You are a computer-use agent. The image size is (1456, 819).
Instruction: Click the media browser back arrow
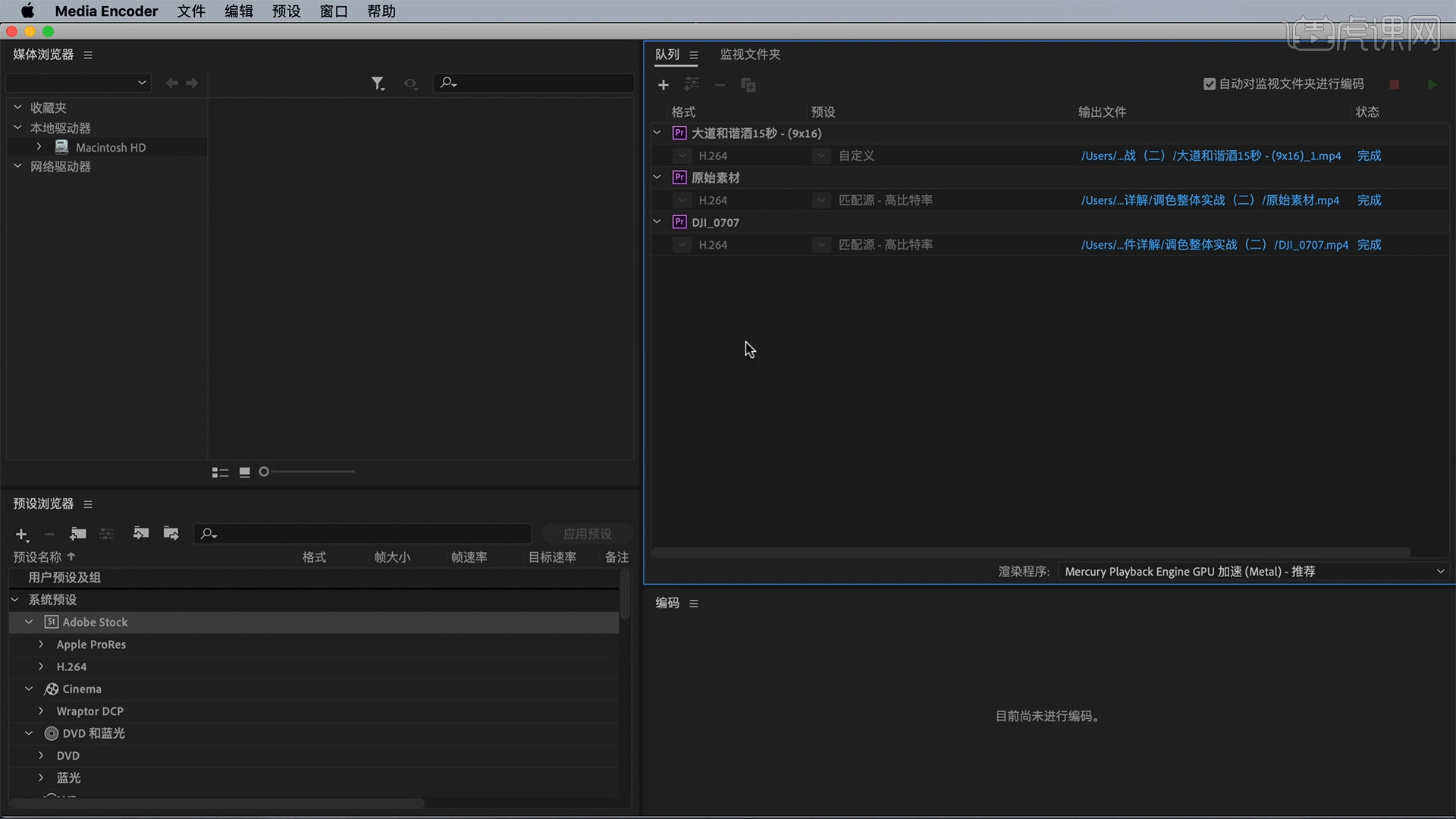172,83
